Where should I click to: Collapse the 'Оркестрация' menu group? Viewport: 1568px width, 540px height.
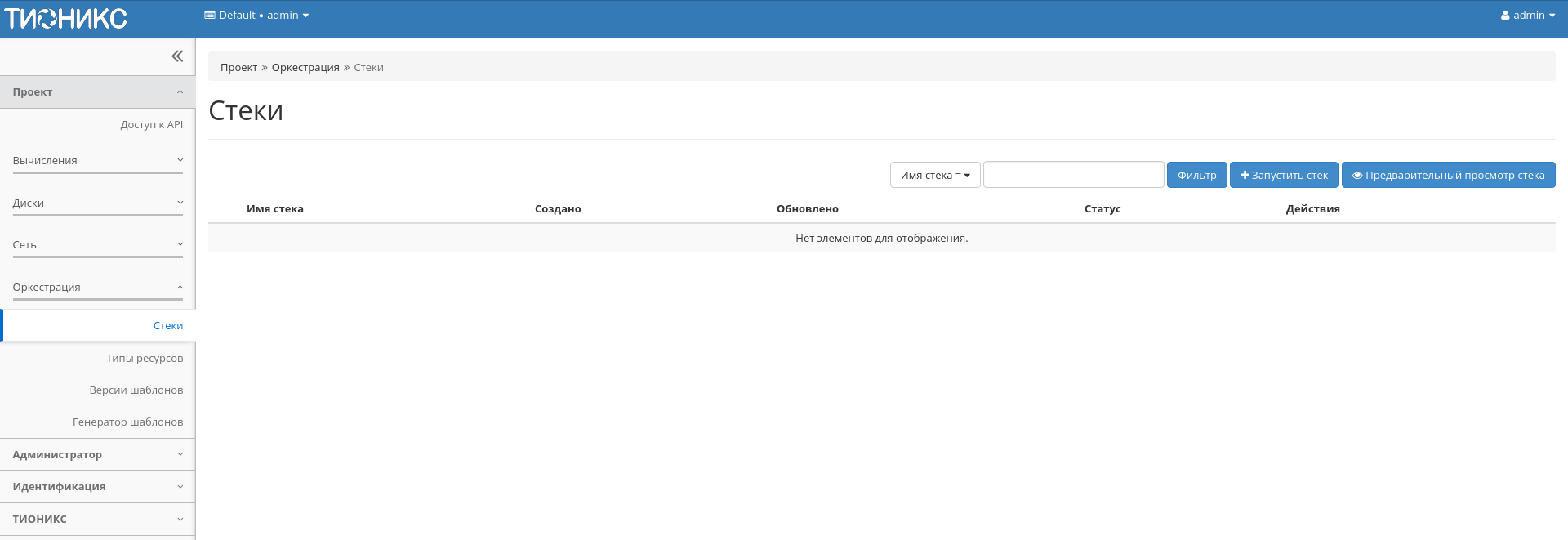click(x=98, y=288)
